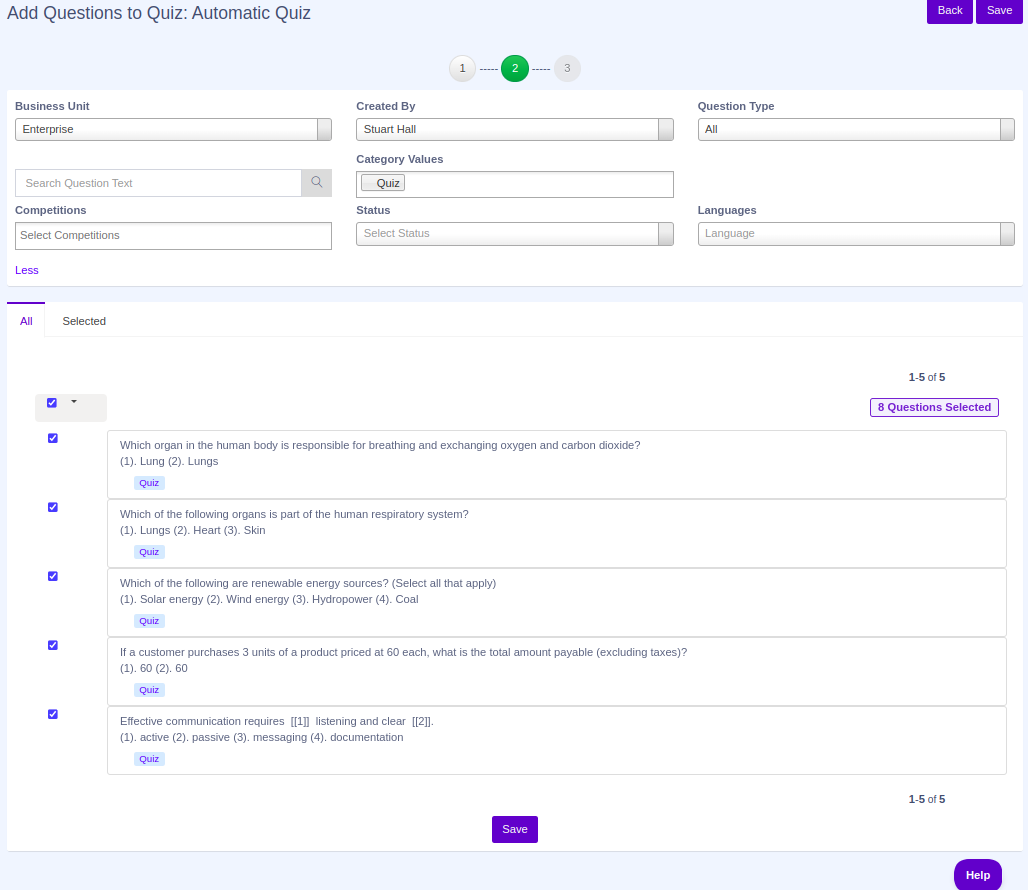The image size is (1028, 890).
Task: Click the Quiz tag on purchases question
Action: (149, 689)
